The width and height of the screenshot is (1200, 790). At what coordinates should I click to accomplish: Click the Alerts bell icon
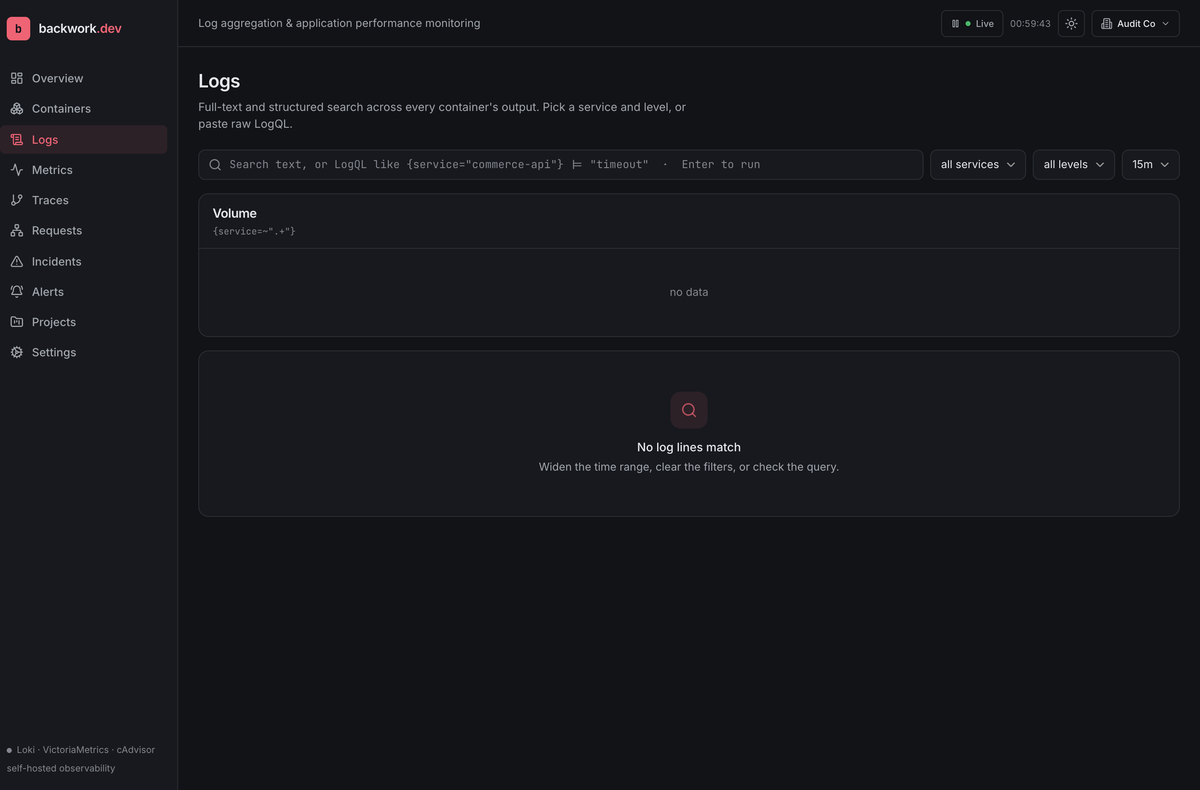pos(17,292)
